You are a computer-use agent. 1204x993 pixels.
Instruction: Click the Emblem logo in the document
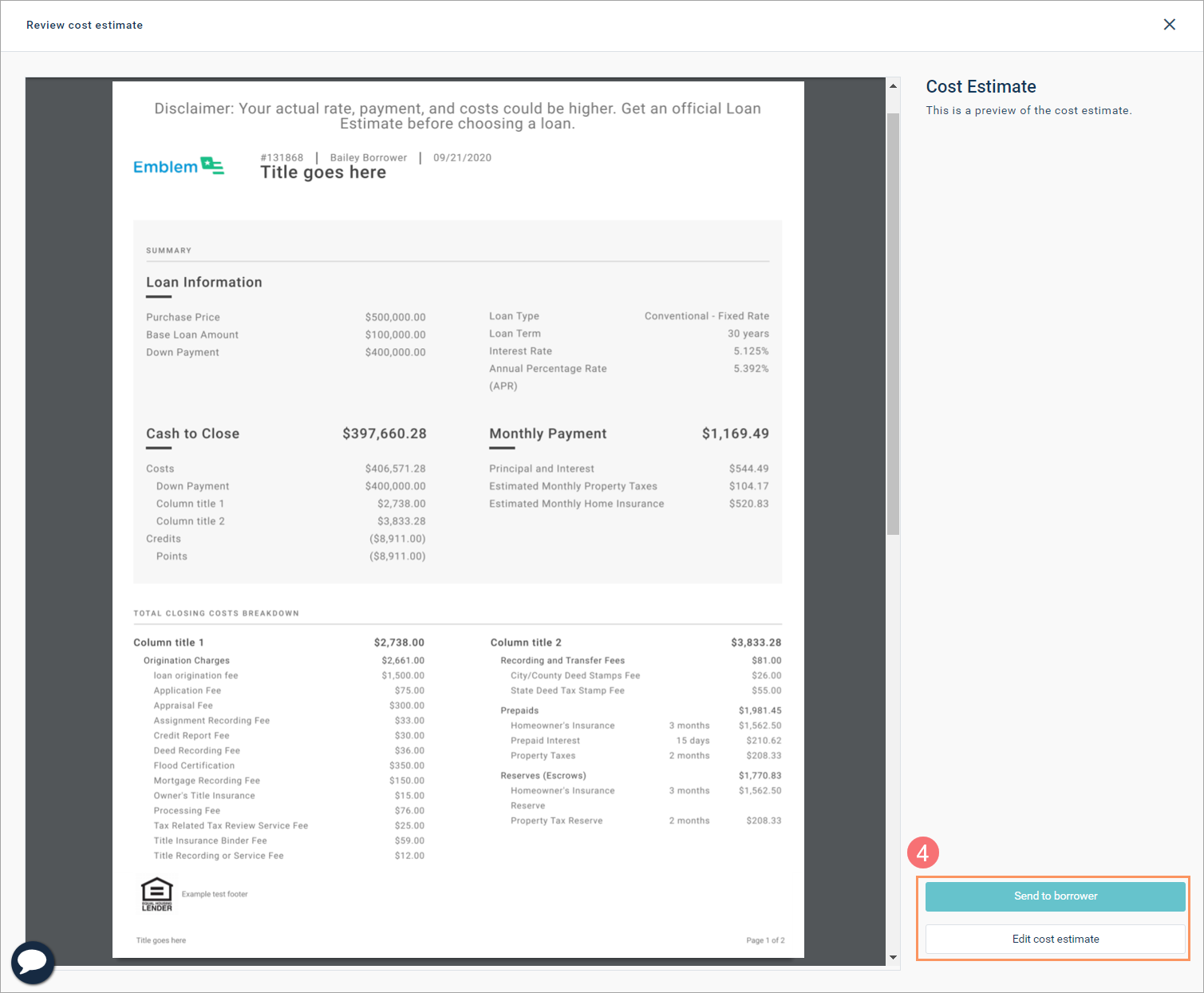point(179,166)
